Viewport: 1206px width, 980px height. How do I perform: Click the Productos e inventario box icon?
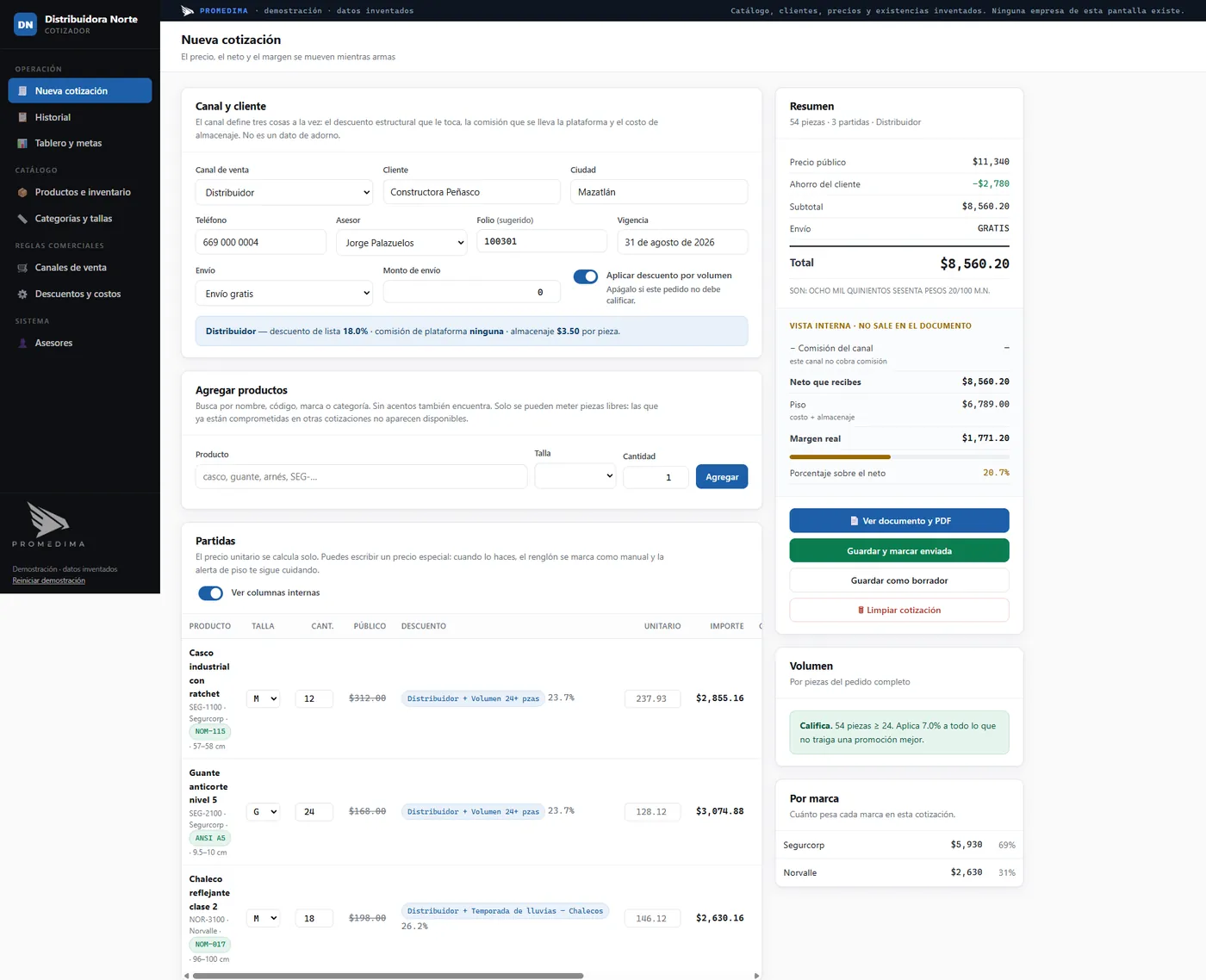22,192
